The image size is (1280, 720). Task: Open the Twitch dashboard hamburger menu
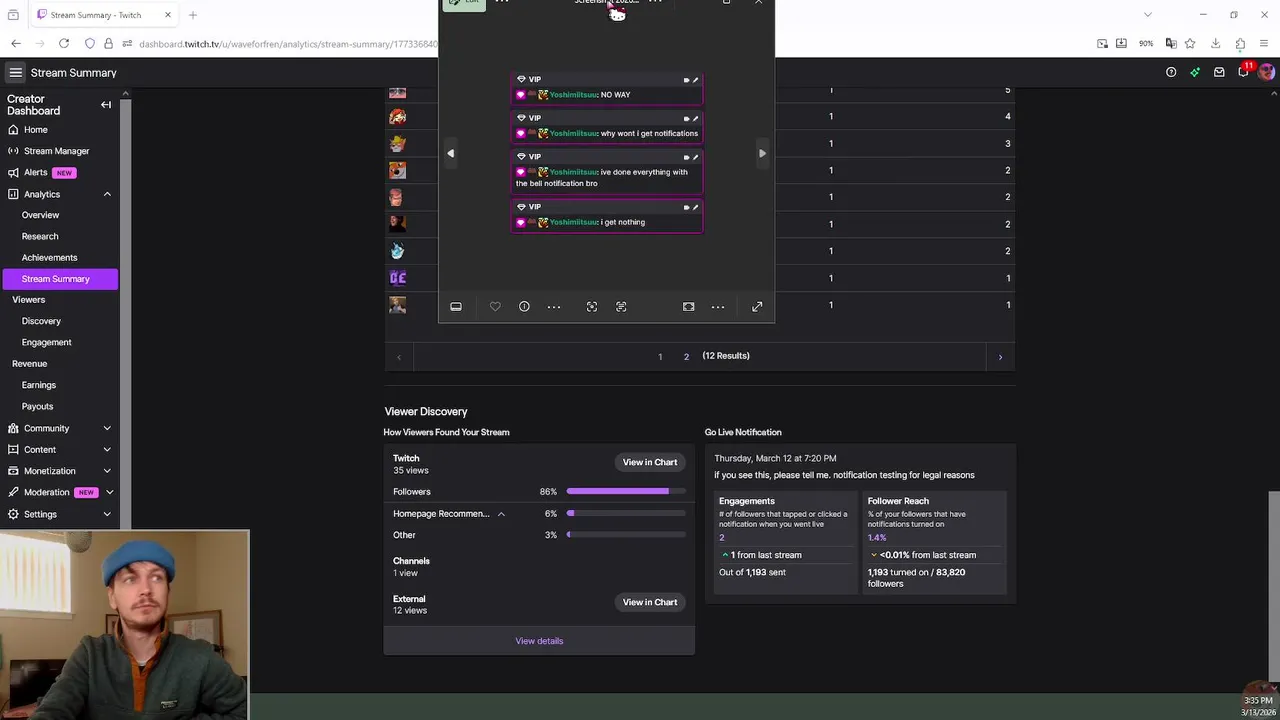tap(15, 73)
